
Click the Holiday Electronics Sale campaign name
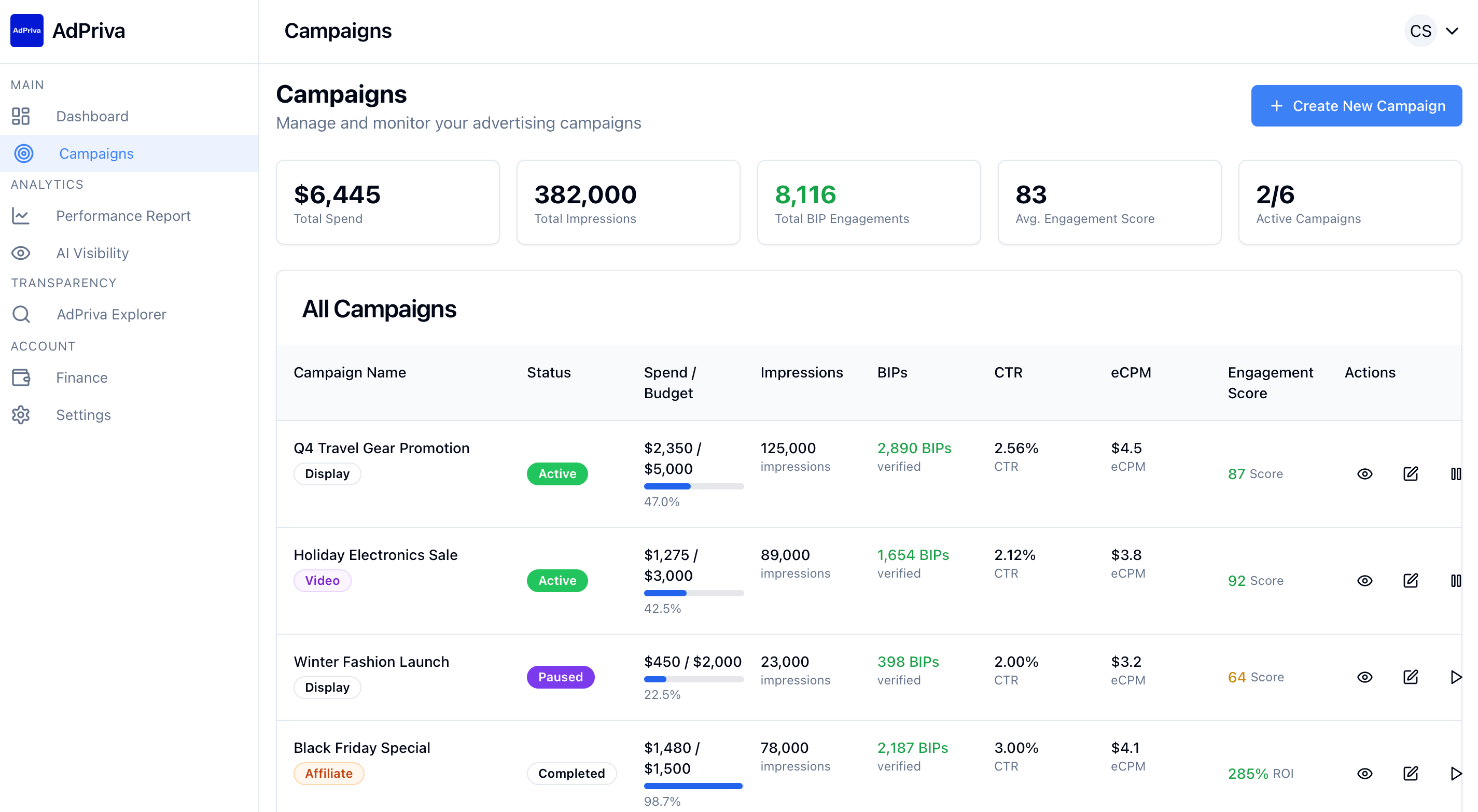point(375,555)
